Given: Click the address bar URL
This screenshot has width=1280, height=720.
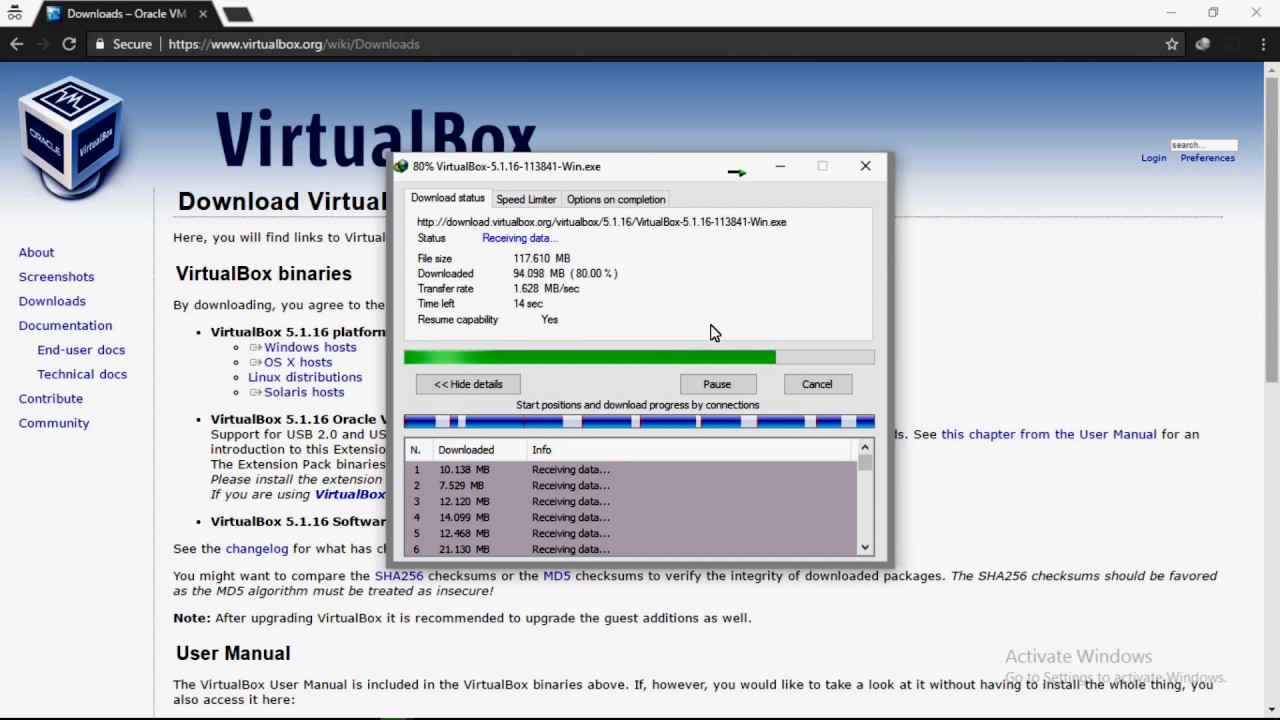Looking at the screenshot, I should pos(294,44).
